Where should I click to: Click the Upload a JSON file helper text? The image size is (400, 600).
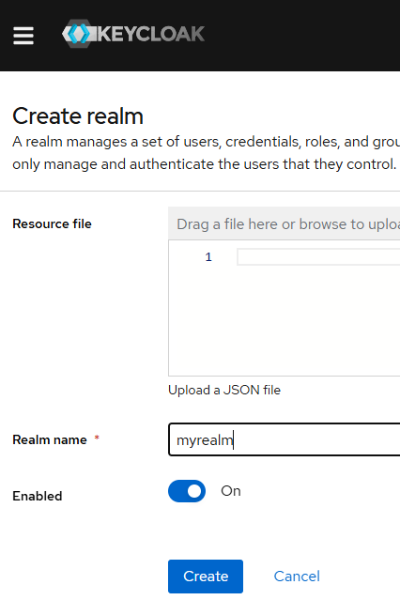(224, 390)
